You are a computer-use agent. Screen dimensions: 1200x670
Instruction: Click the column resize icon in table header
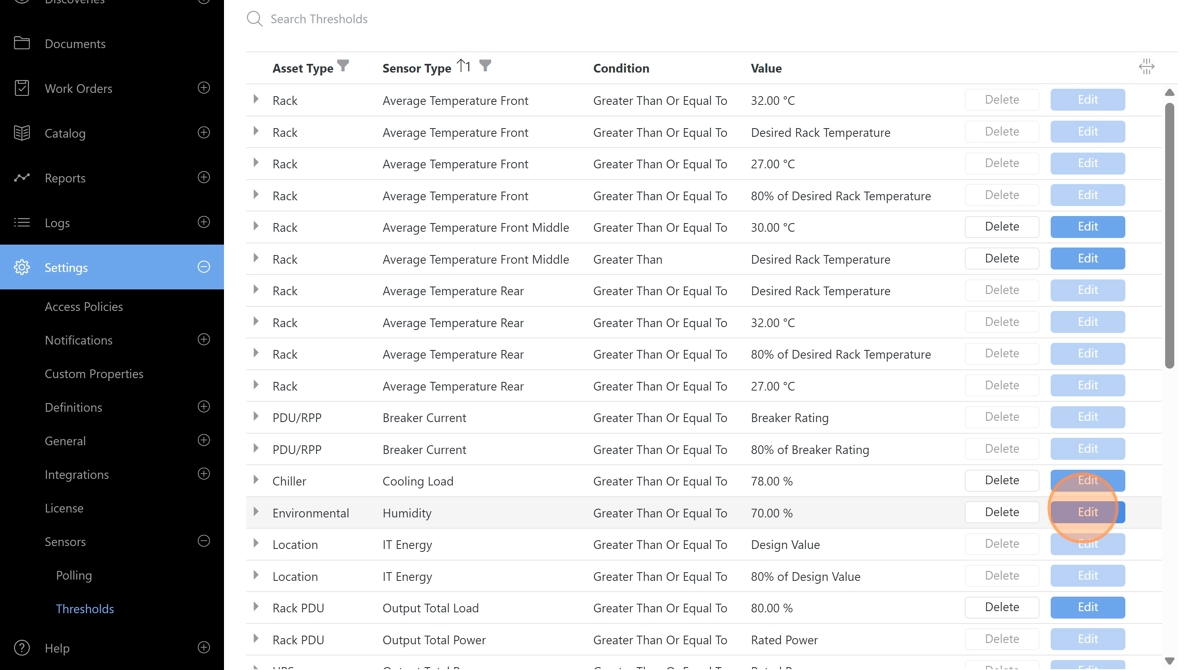pyautogui.click(x=1146, y=67)
